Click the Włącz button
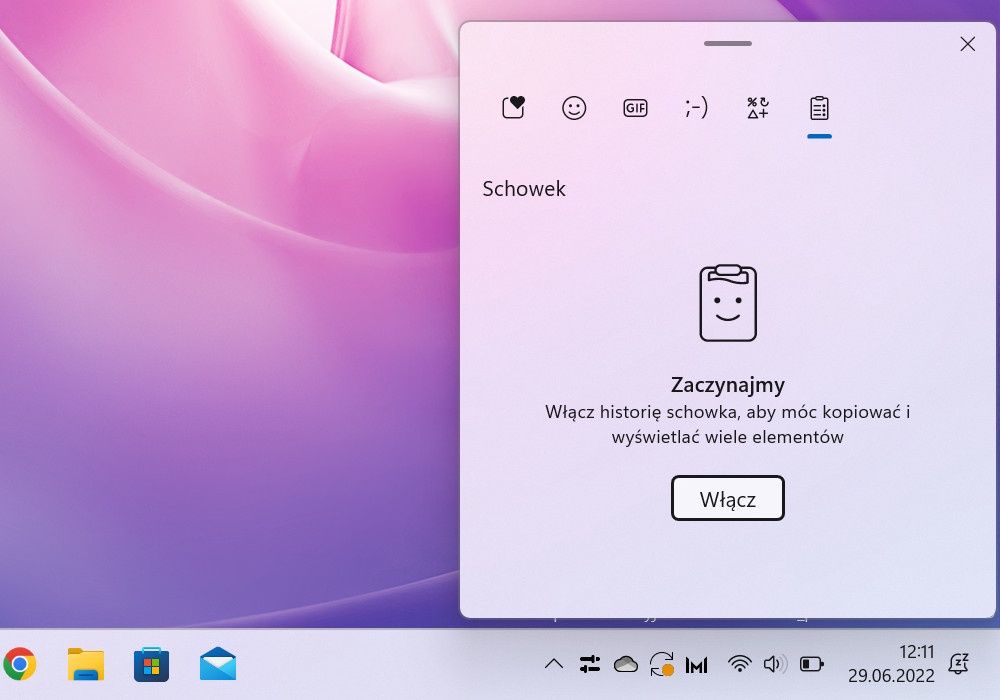Viewport: 1000px width, 700px height. coord(728,499)
